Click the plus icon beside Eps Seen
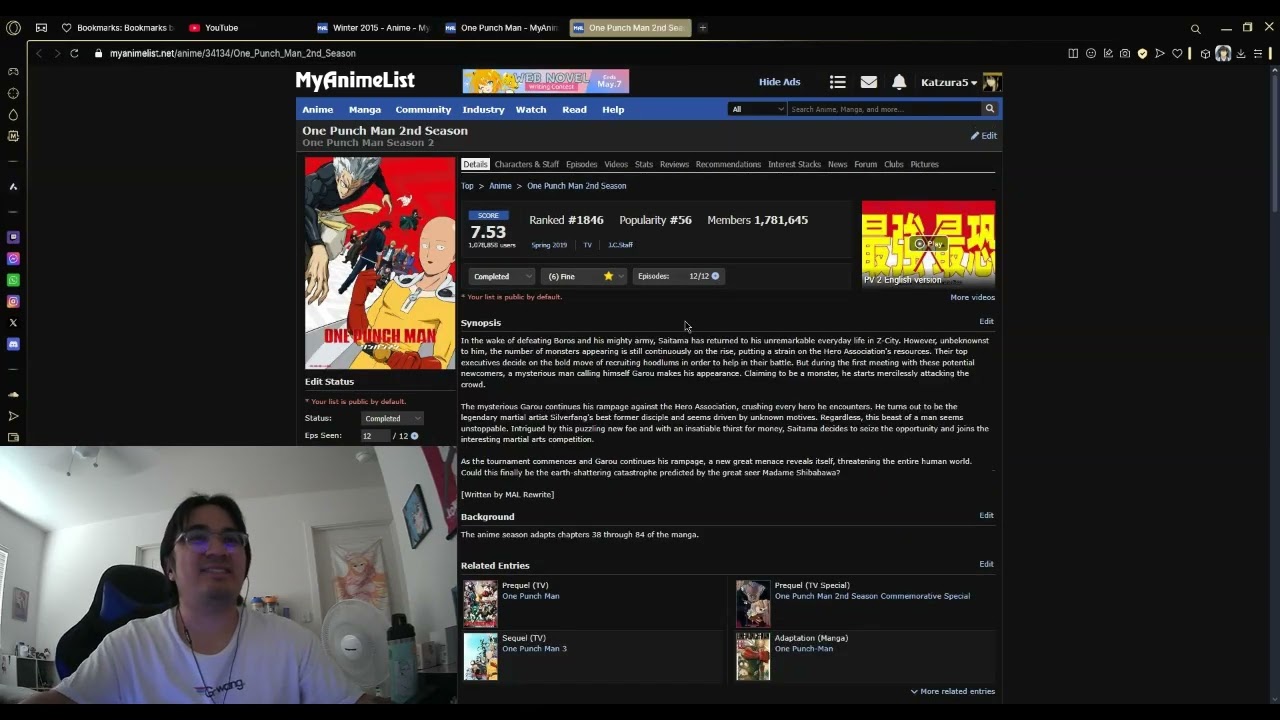The width and height of the screenshot is (1280, 720). [414, 436]
